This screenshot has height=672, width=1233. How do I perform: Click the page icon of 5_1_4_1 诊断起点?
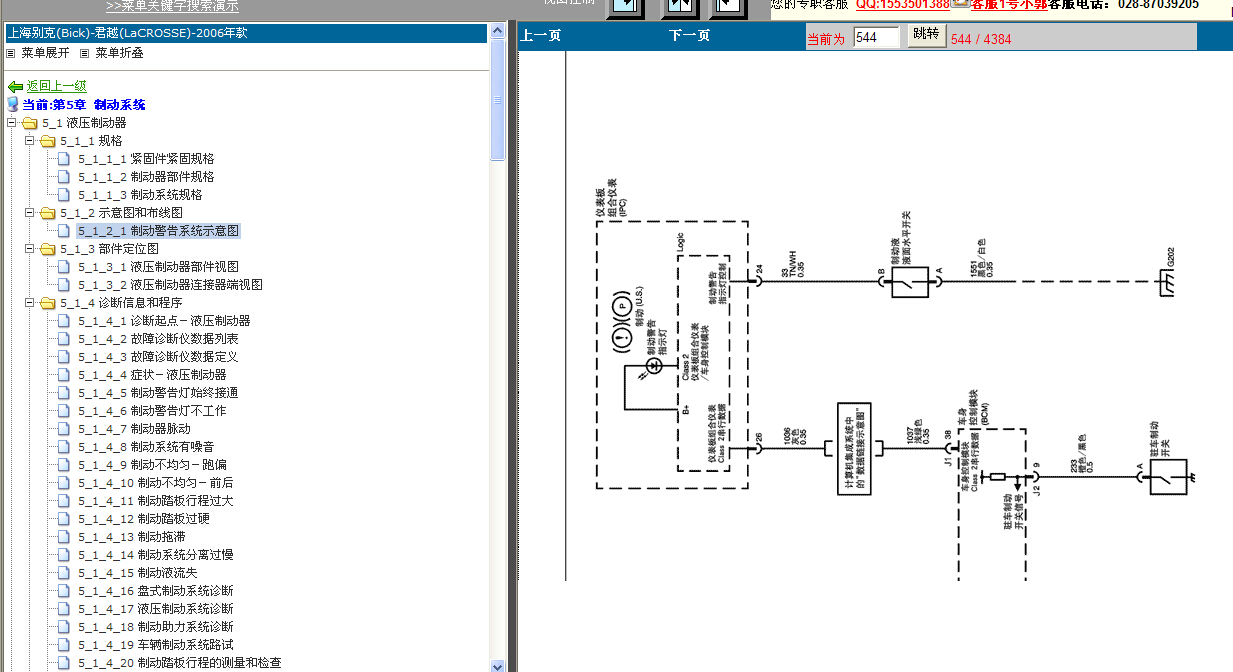[x=65, y=321]
